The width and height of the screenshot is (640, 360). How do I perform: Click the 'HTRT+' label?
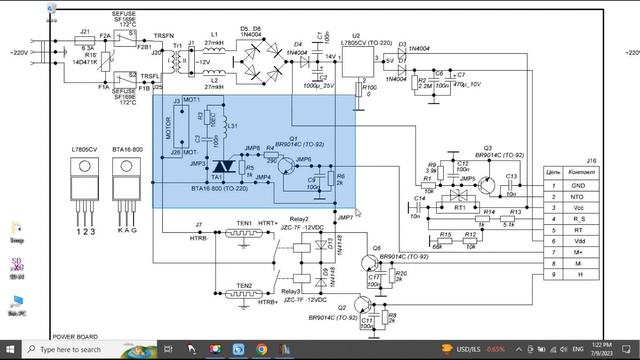point(267,223)
